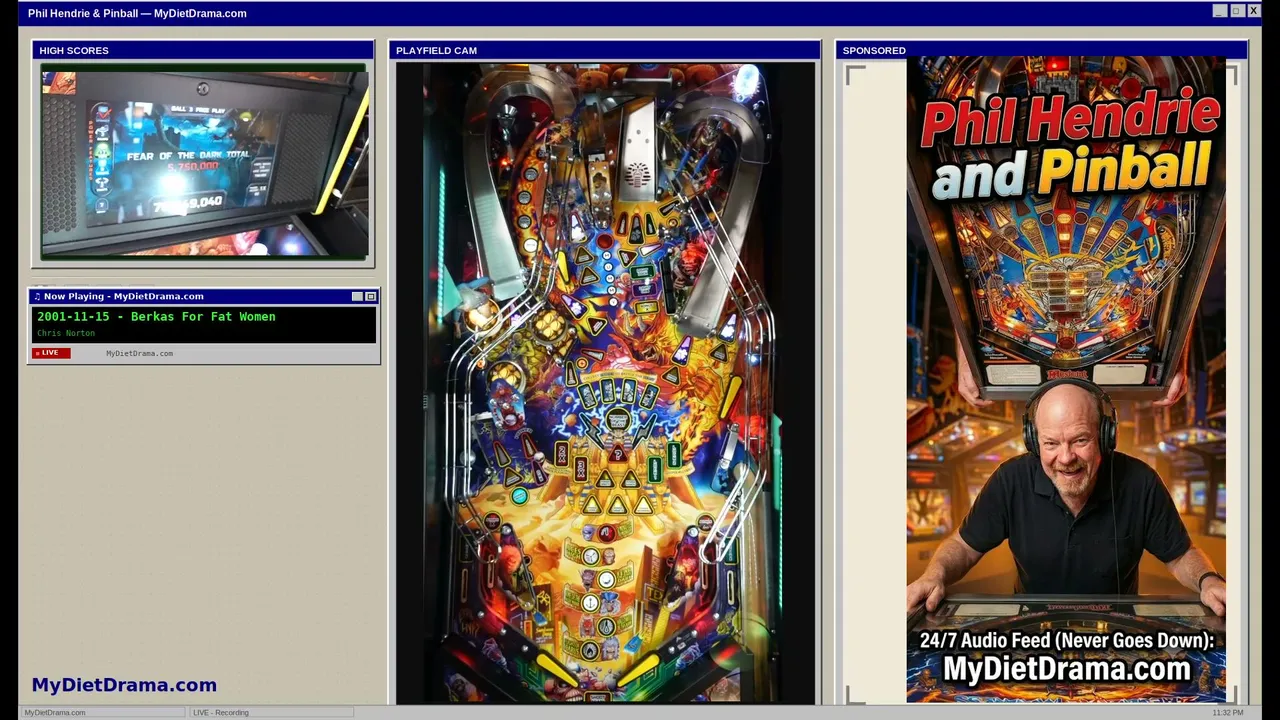Maximize the Phil Hendrie & Pinball window
The image size is (1280, 720).
[x=1237, y=11]
